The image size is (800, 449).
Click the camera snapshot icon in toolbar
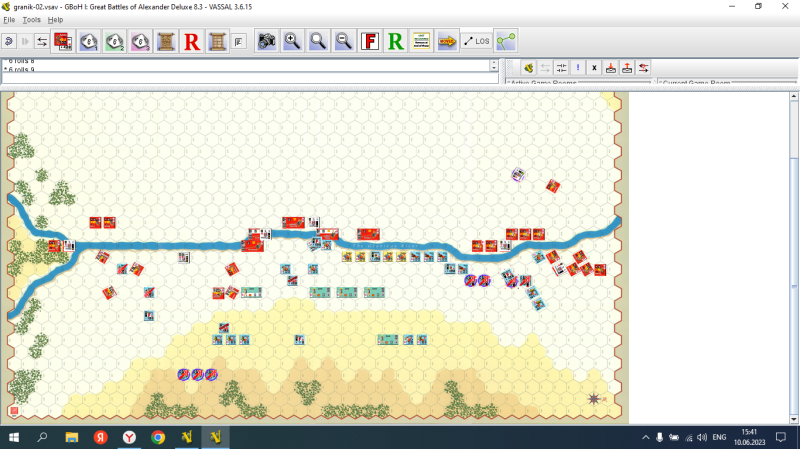(266, 41)
